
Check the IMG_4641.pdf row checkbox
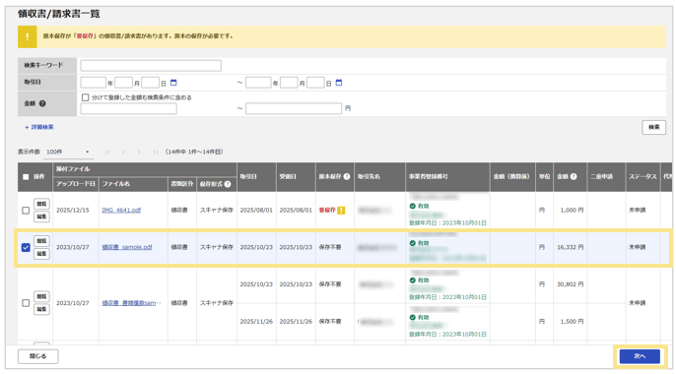(26, 210)
